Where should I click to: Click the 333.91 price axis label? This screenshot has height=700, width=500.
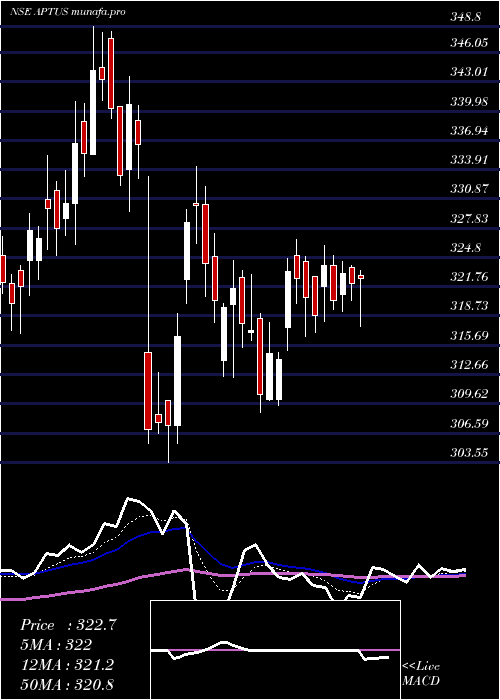tap(469, 160)
